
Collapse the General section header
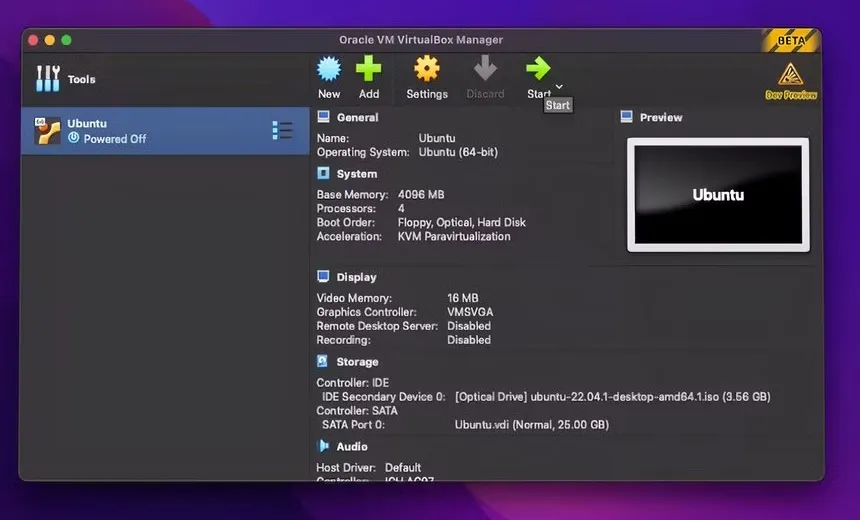pyautogui.click(x=357, y=117)
